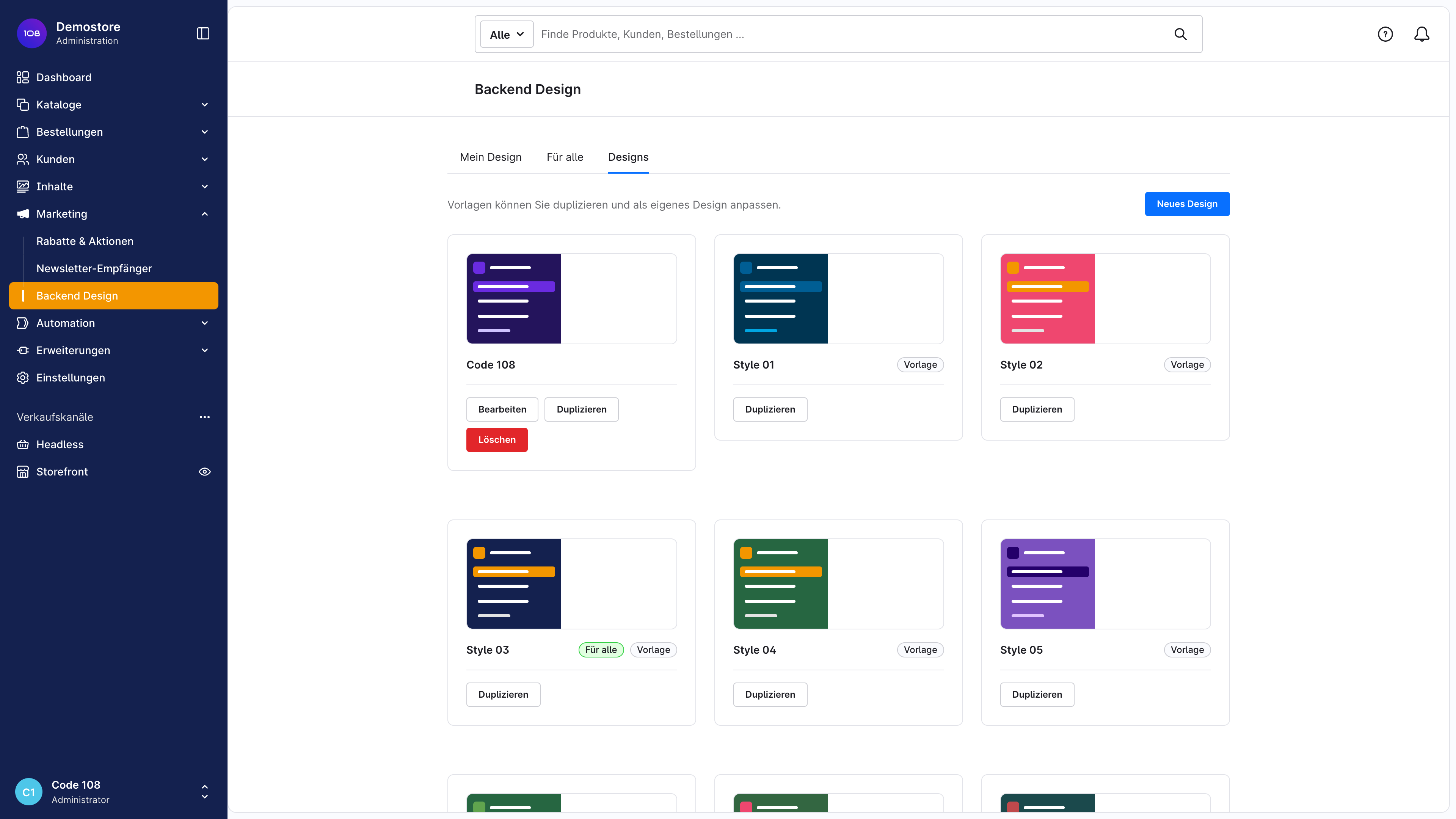Click Löschen on the Code 108 card

coord(497,440)
